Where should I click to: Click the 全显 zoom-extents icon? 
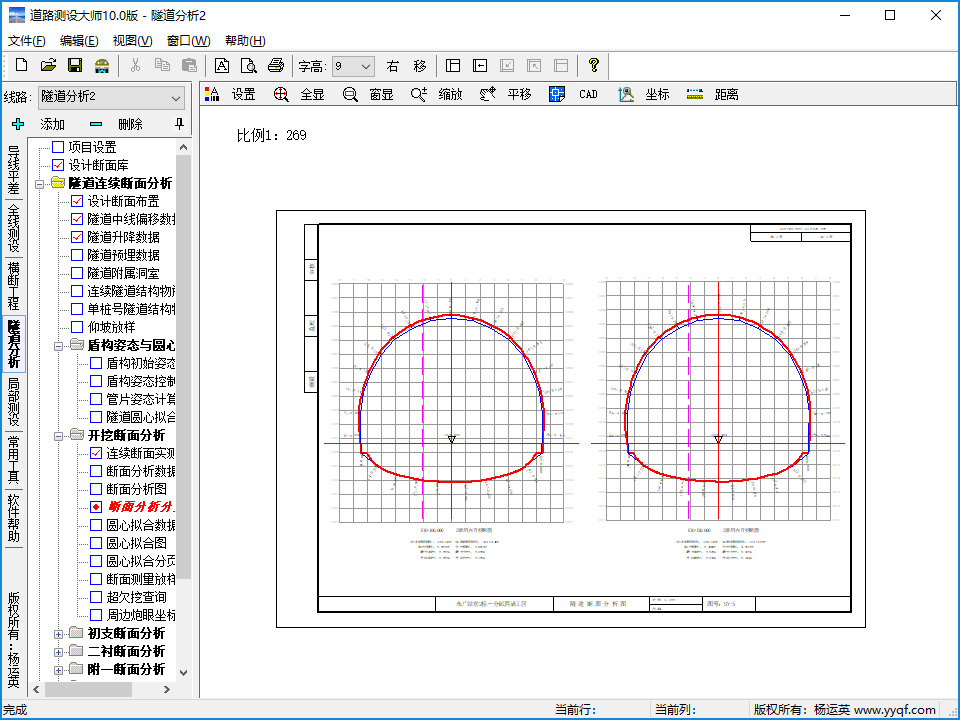(281, 94)
